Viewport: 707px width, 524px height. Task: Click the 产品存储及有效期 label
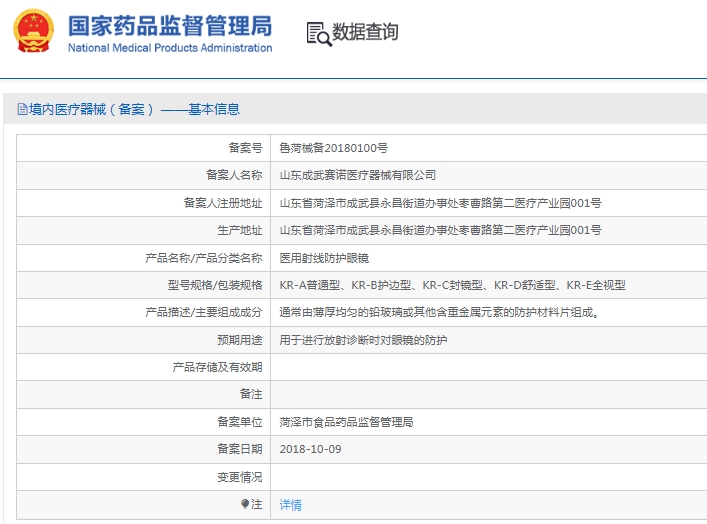[x=217, y=367]
